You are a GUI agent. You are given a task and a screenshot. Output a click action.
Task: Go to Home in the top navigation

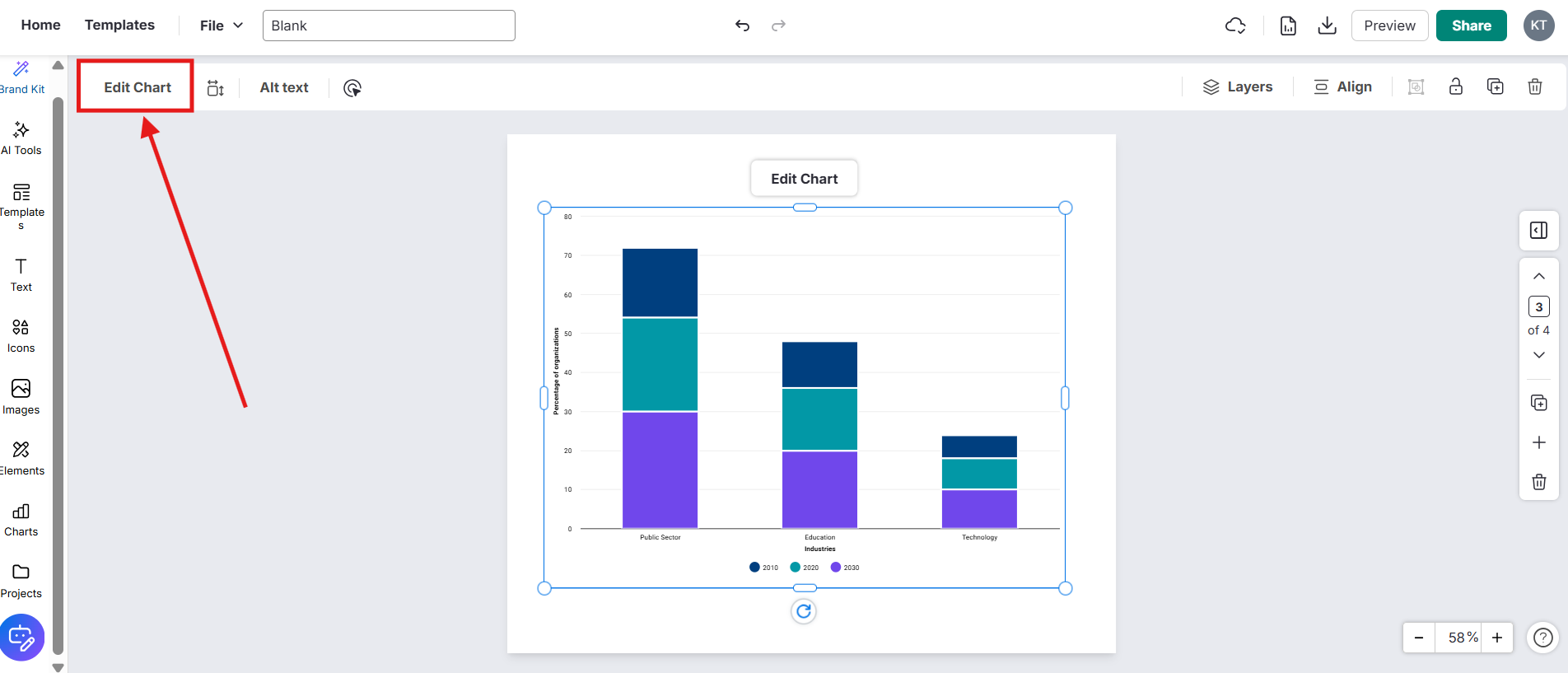tap(40, 26)
